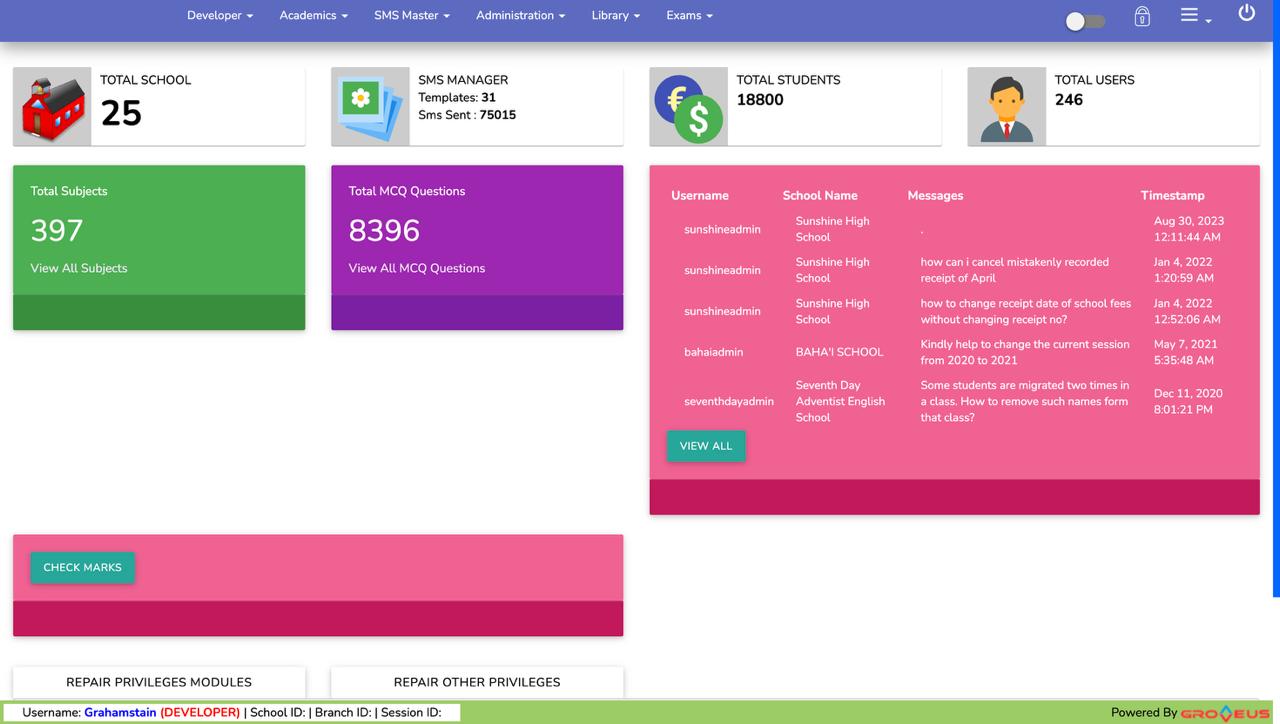This screenshot has height=724, width=1280.
Task: Open the Library menu
Action: click(615, 16)
